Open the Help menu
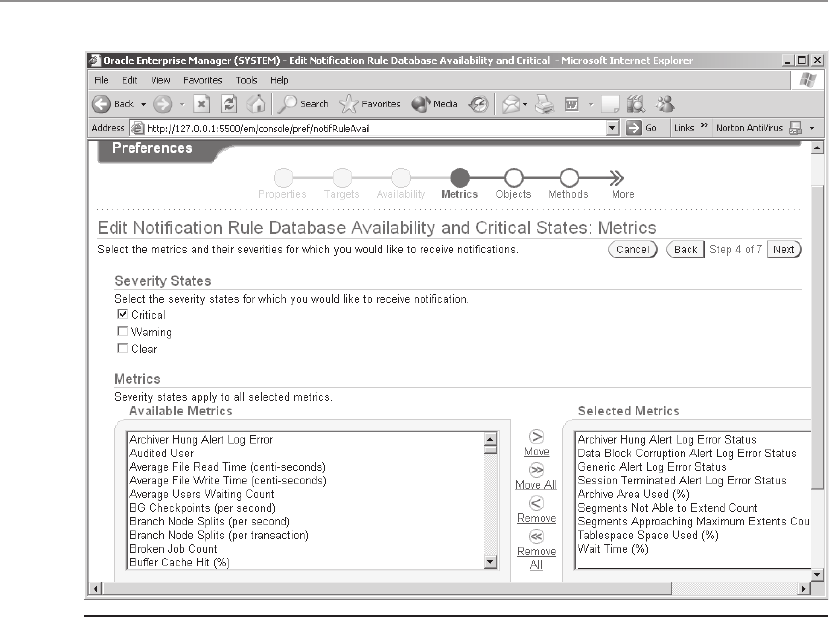The height and width of the screenshot is (617, 829). coord(279,80)
